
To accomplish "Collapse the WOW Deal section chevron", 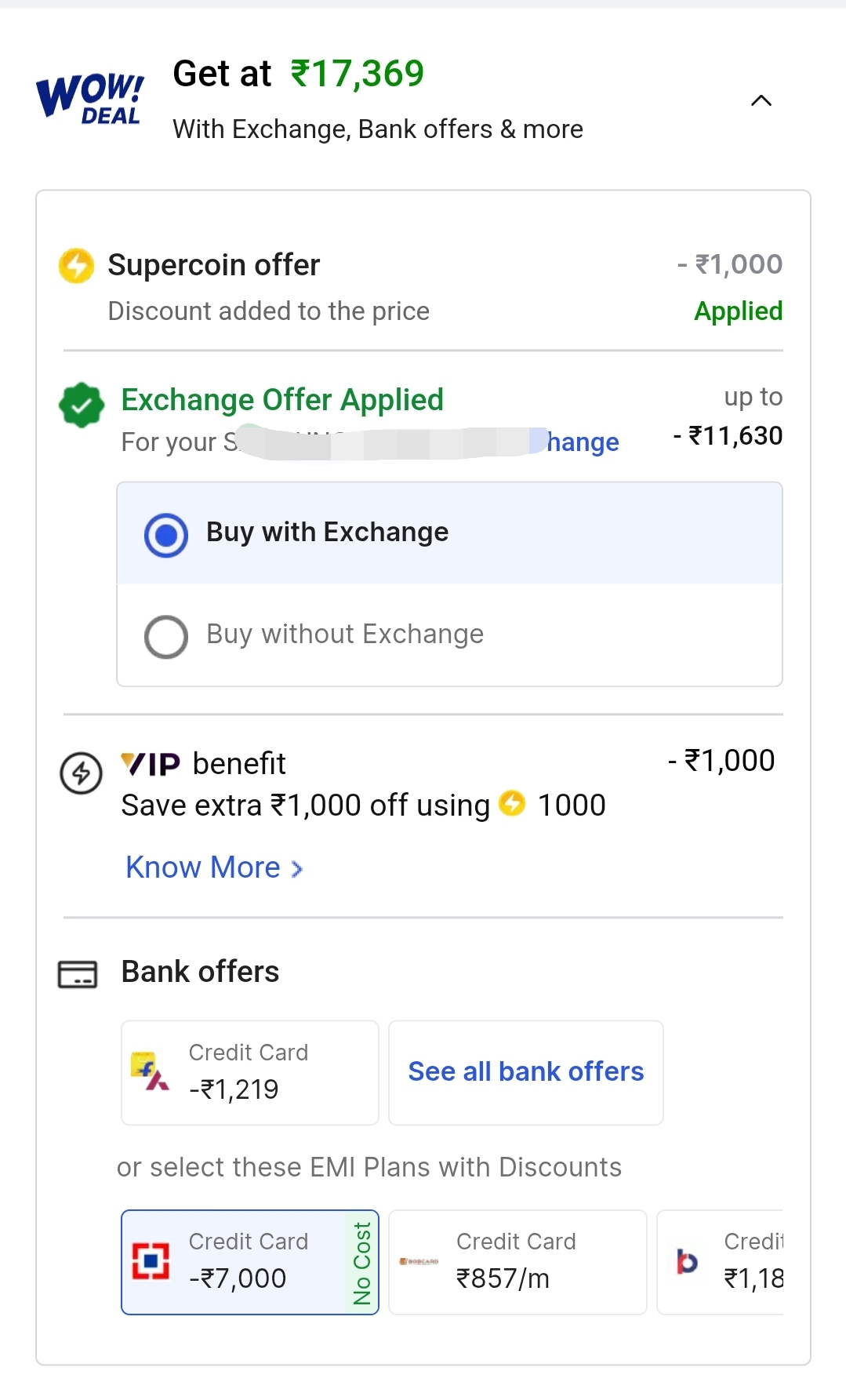I will pos(761,100).
